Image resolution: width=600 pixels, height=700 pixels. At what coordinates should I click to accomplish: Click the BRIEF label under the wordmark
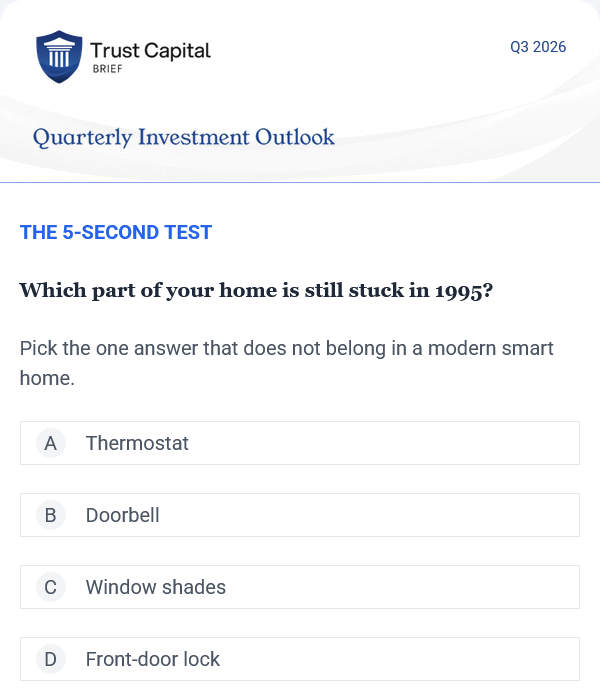click(107, 69)
